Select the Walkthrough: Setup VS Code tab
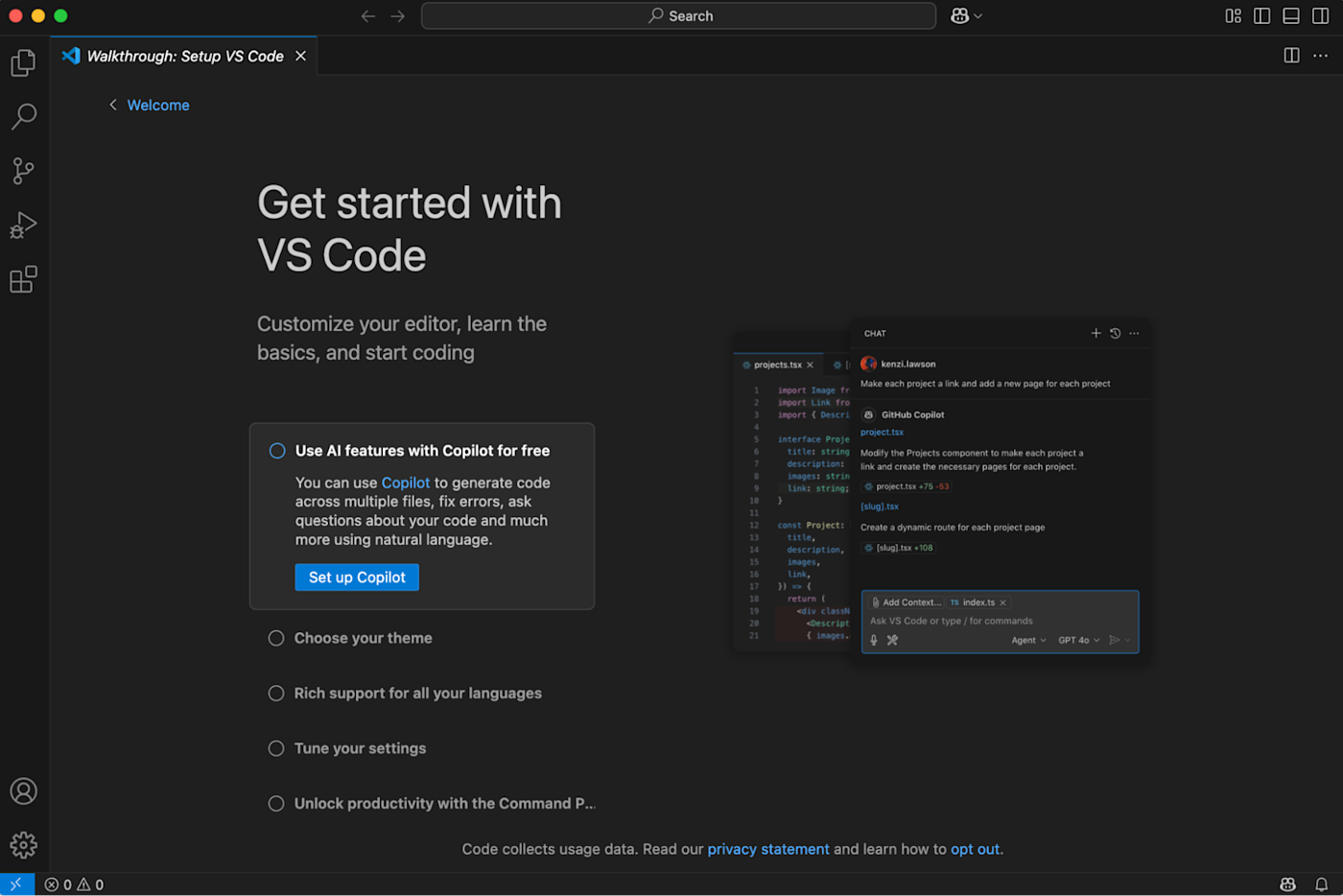Image resolution: width=1343 pixels, height=896 pixels. point(184,57)
